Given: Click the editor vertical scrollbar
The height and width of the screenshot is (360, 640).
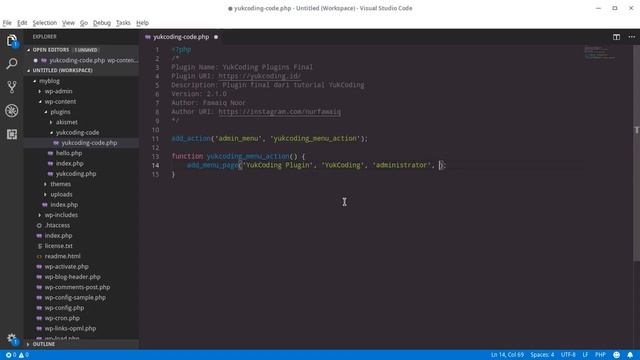Looking at the screenshot, I should pos(636,153).
